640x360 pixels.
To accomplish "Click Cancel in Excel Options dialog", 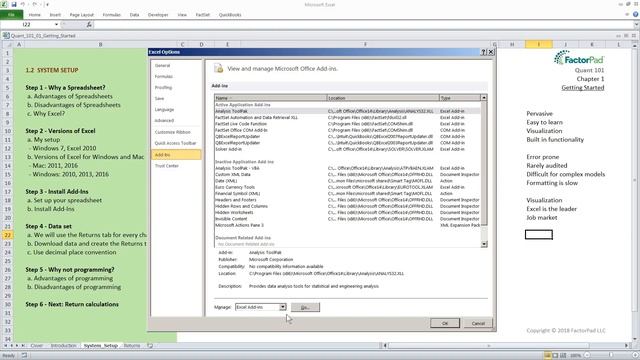I will coord(478,323).
